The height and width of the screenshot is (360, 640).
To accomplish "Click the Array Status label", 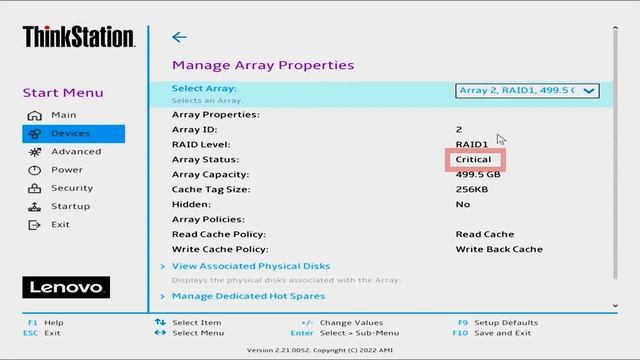I will tap(205, 160).
